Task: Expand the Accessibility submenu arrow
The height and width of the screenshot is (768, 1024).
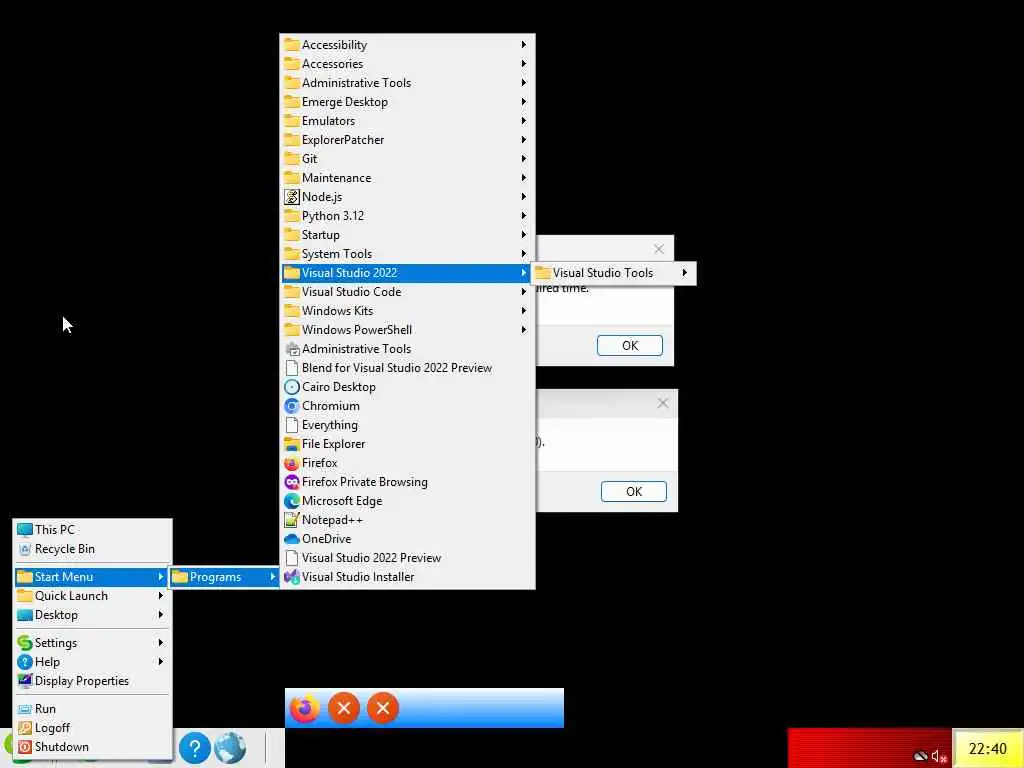Action: click(524, 44)
